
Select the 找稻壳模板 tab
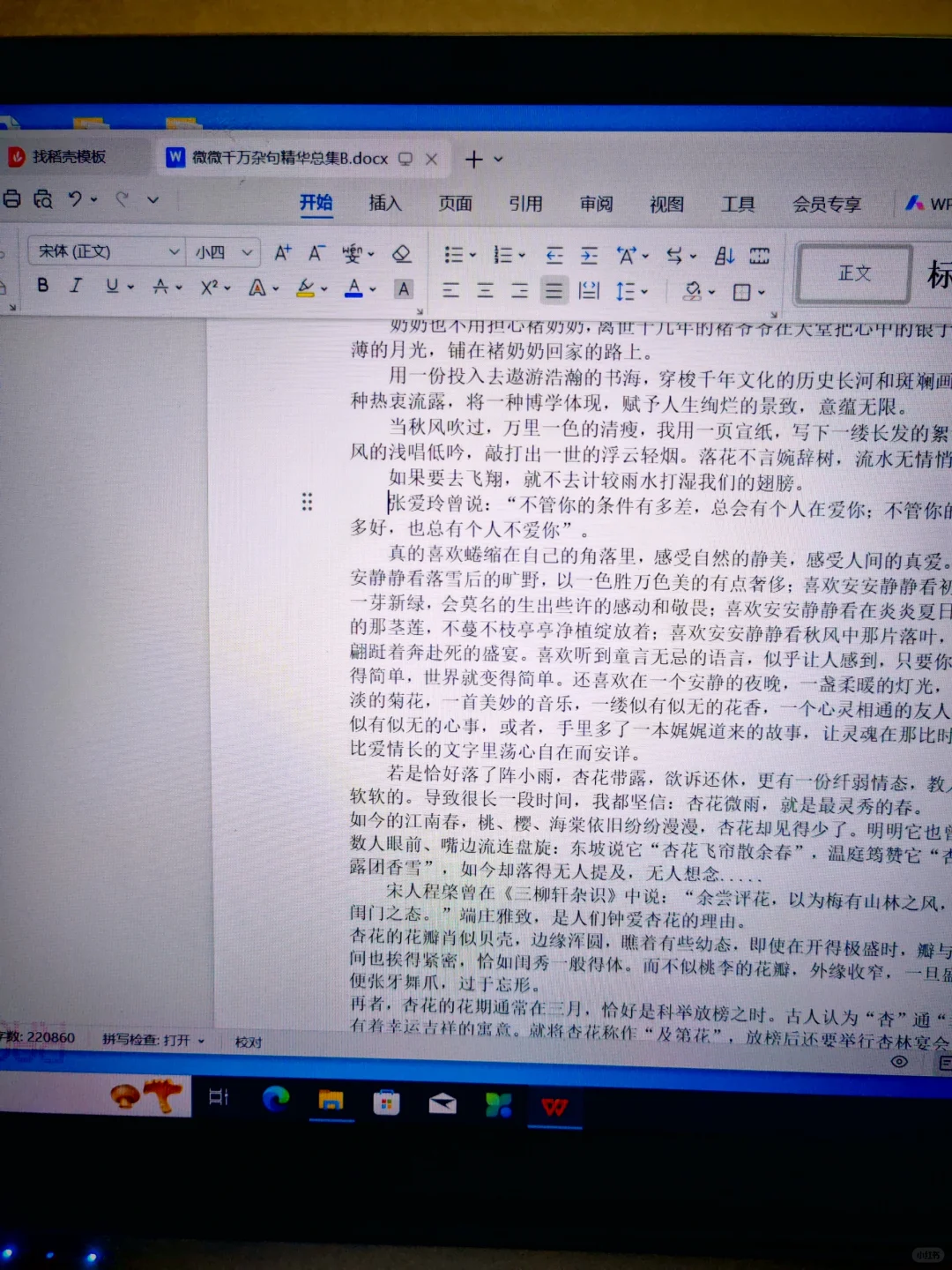(71, 157)
